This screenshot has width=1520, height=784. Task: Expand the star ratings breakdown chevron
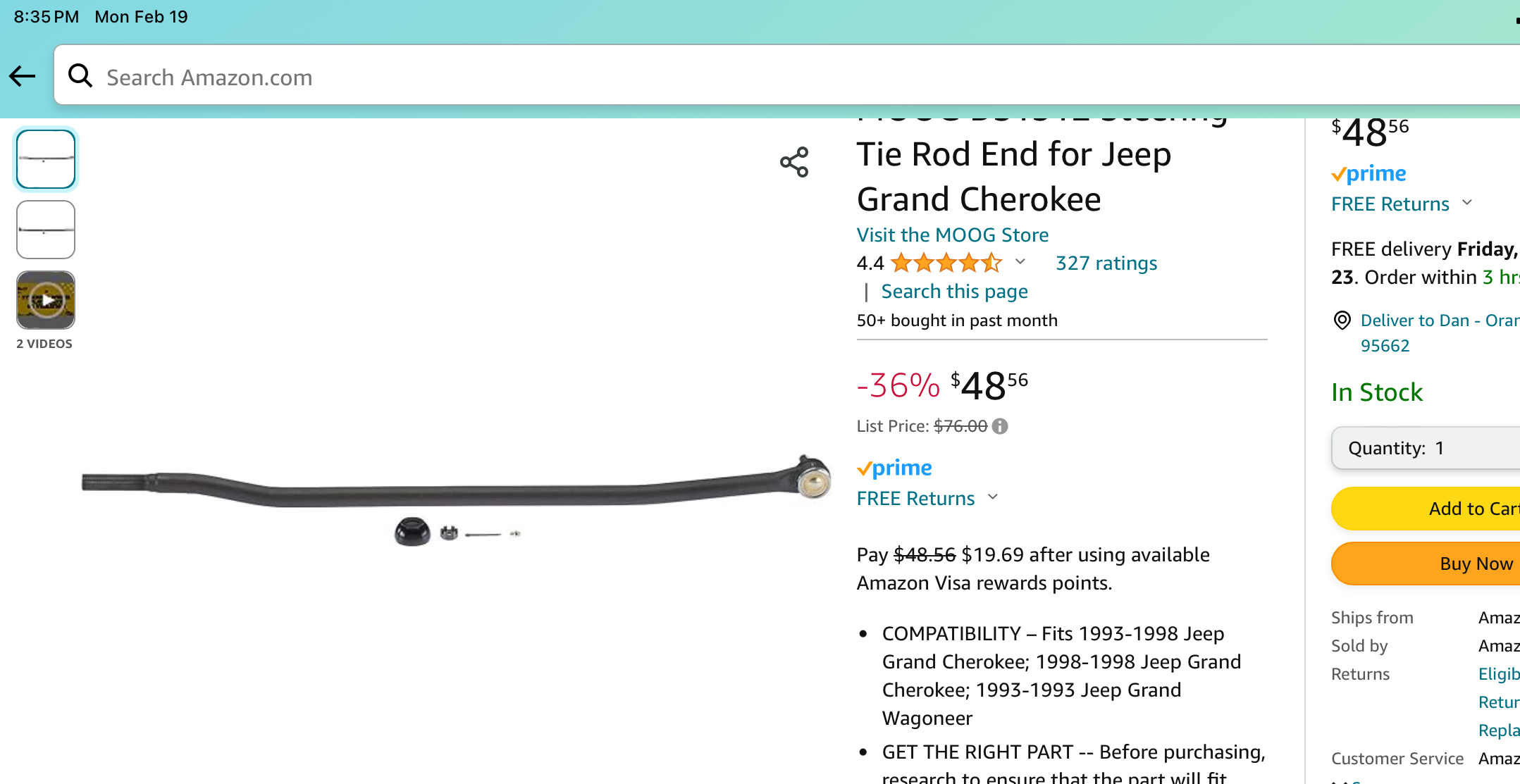click(1020, 262)
